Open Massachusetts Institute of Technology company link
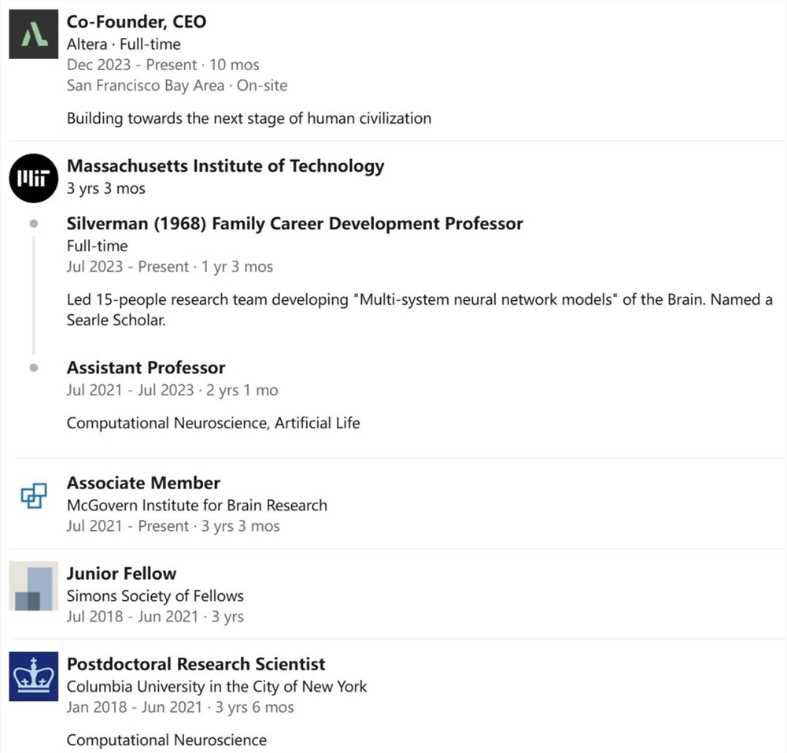This screenshot has width=787, height=753. click(225, 166)
